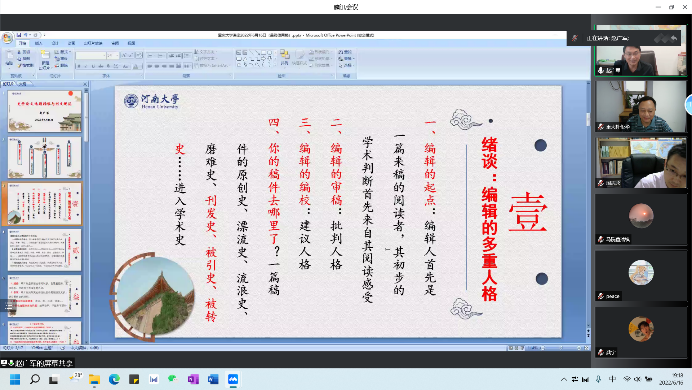Open the font size dropdown

click(113, 56)
